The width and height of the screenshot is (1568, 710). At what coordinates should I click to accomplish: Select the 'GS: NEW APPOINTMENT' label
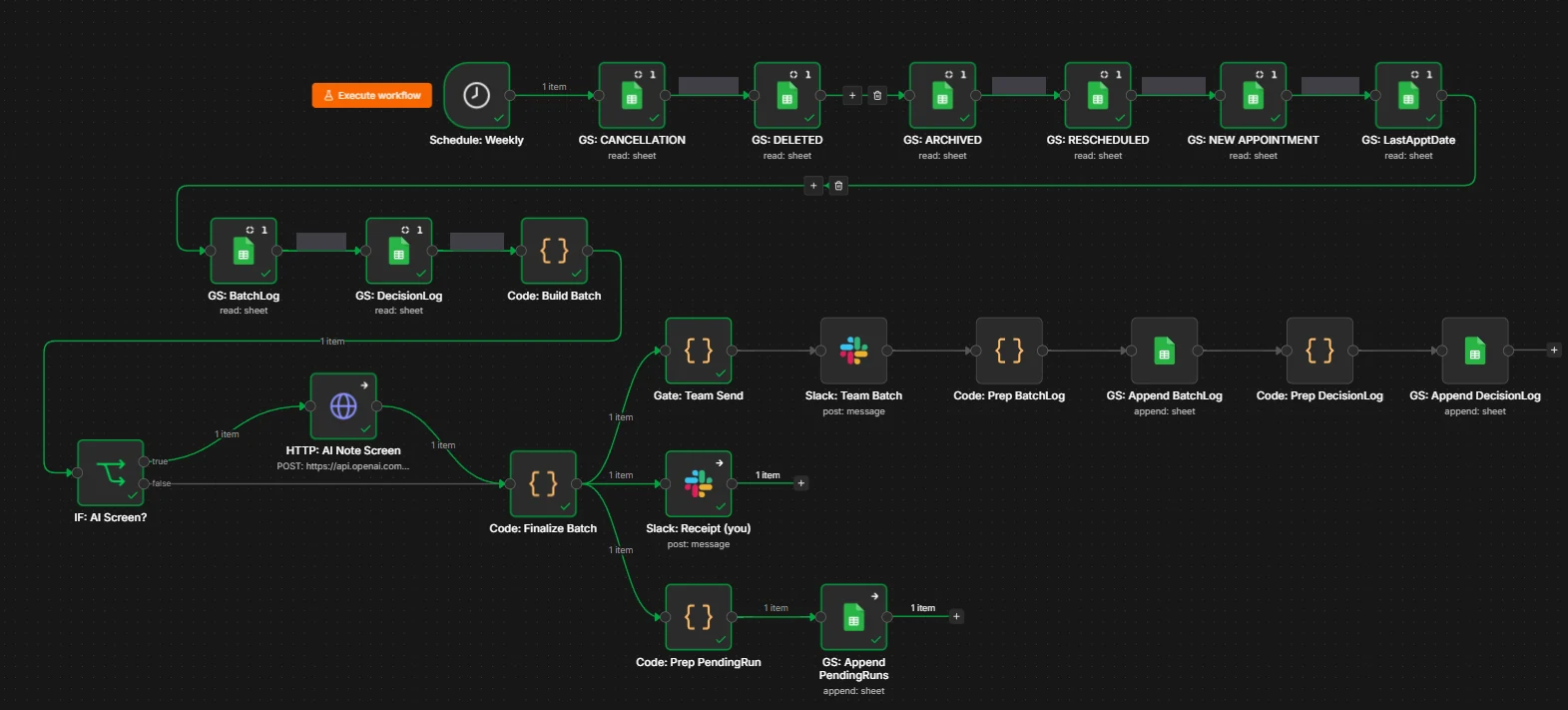coord(1254,140)
